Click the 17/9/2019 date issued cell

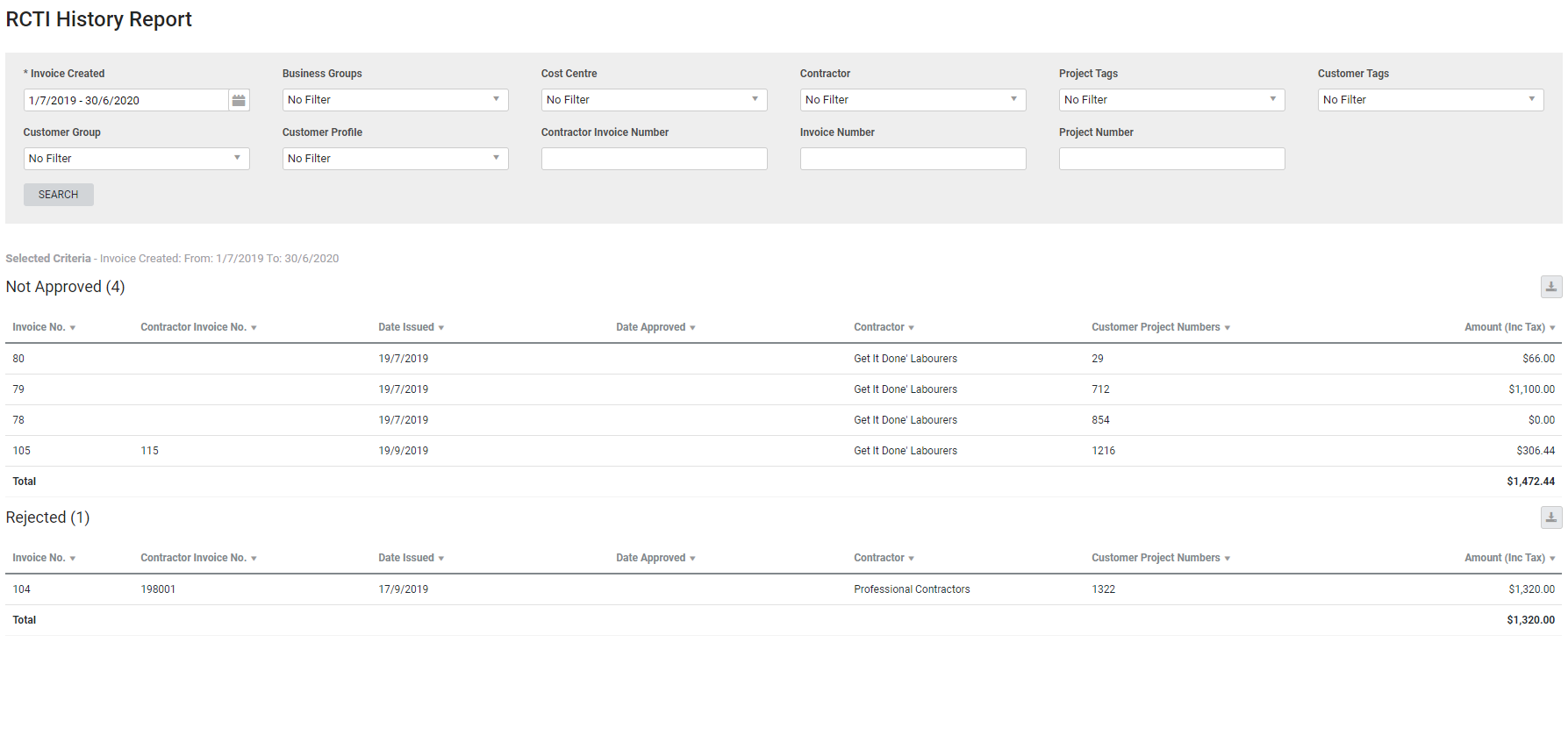pos(404,589)
